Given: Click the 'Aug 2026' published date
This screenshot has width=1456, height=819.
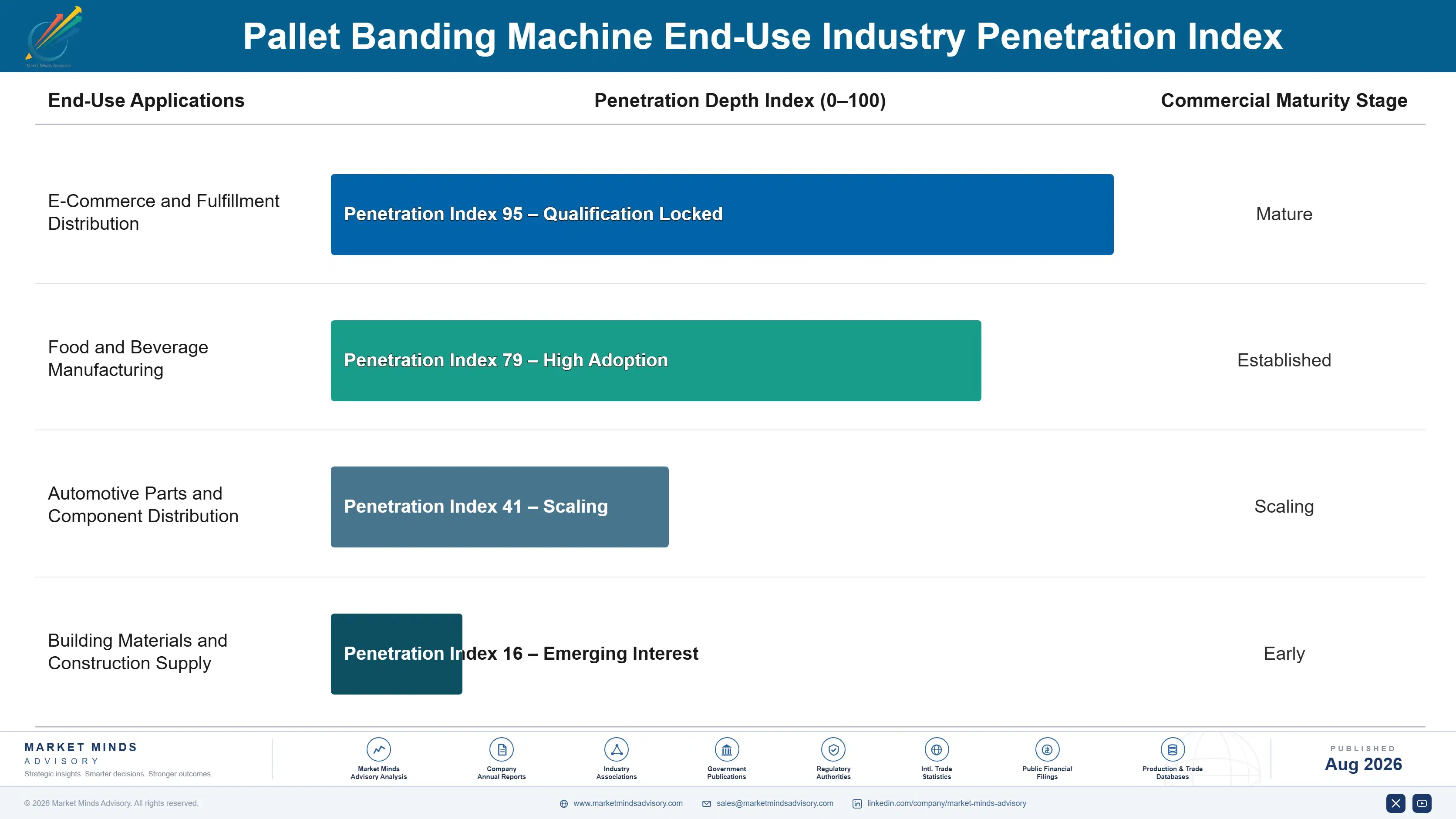Looking at the screenshot, I should tap(1363, 764).
